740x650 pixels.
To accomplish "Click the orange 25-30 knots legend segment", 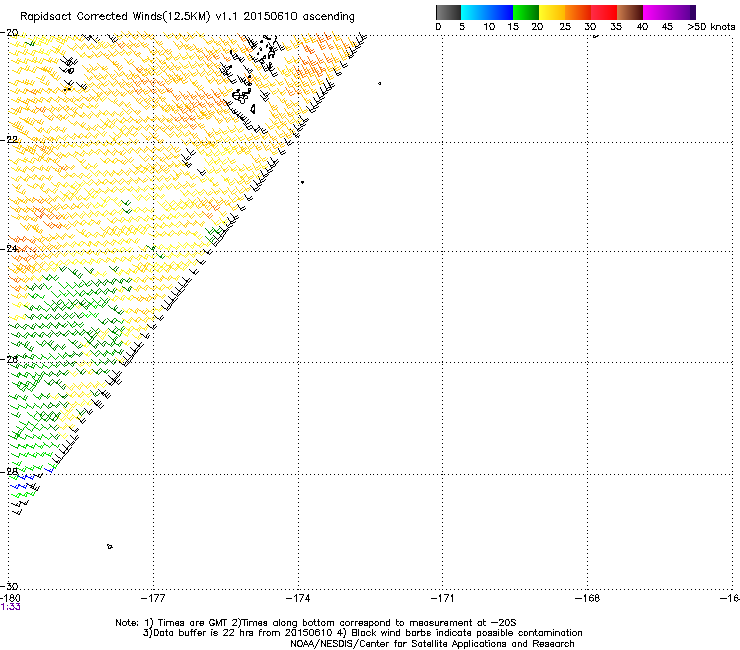I will 578,12.
